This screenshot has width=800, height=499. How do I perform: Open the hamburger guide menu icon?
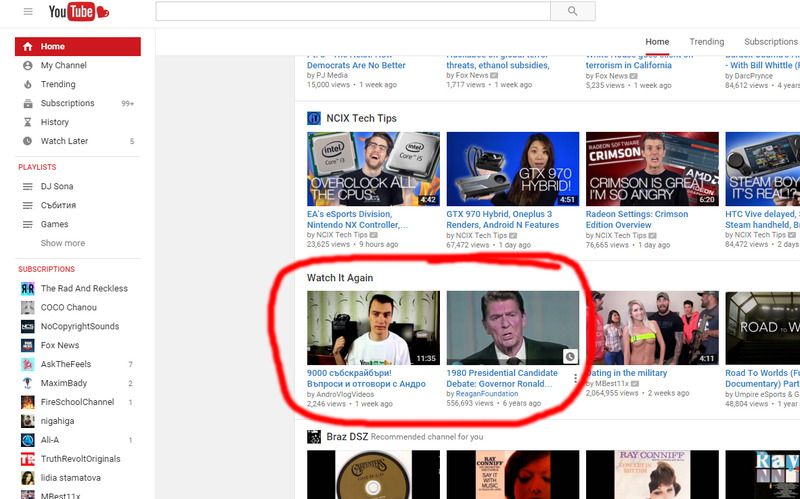(x=28, y=11)
